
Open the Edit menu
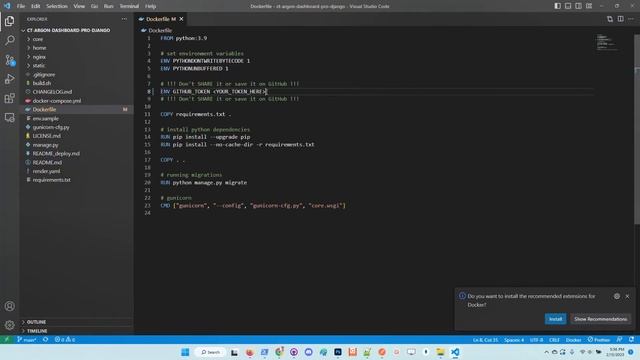point(36,6)
